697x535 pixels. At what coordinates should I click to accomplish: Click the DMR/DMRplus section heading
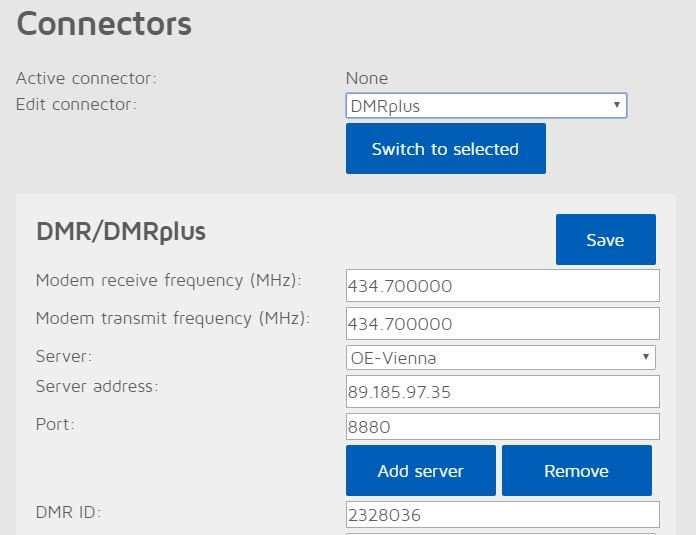[x=121, y=232]
